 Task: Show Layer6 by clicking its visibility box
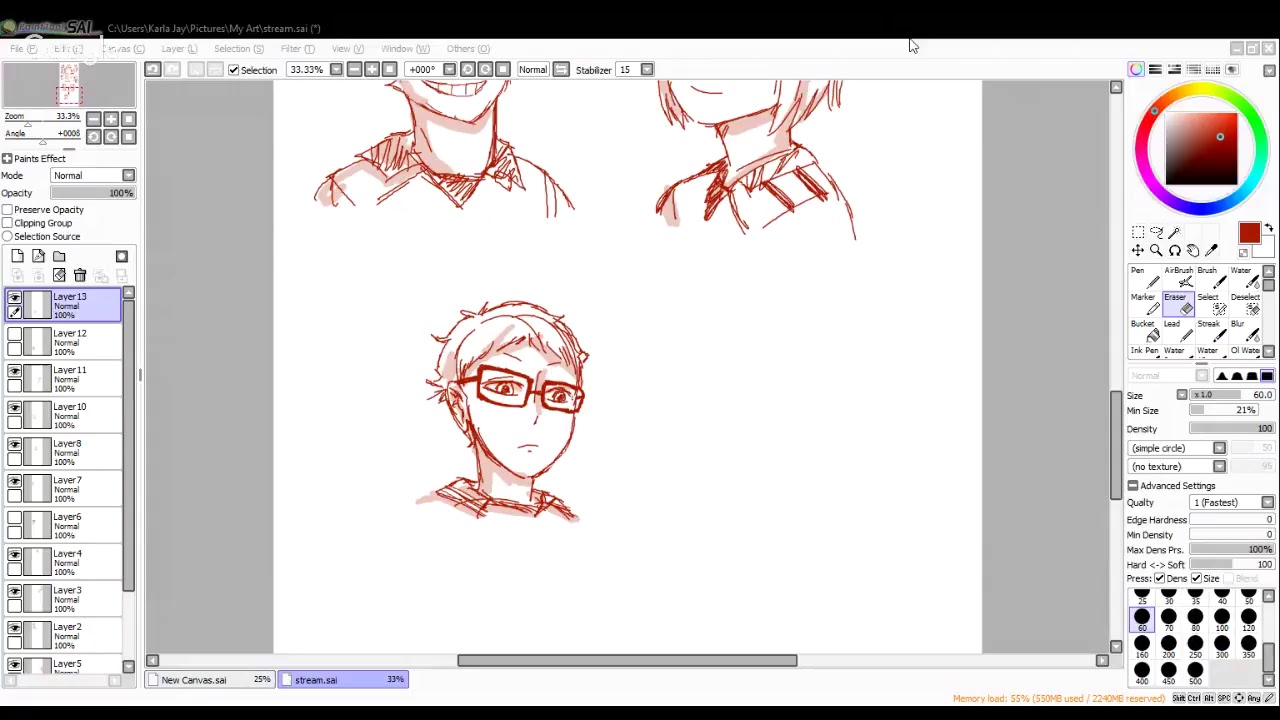tap(14, 519)
